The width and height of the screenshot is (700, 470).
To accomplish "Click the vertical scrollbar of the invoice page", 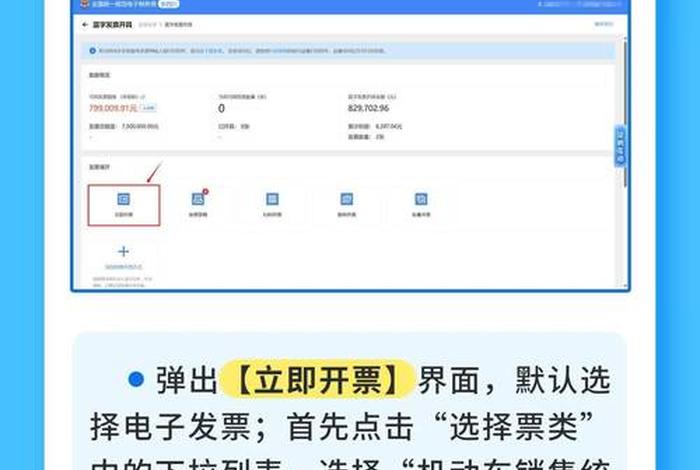I will coord(625,112).
